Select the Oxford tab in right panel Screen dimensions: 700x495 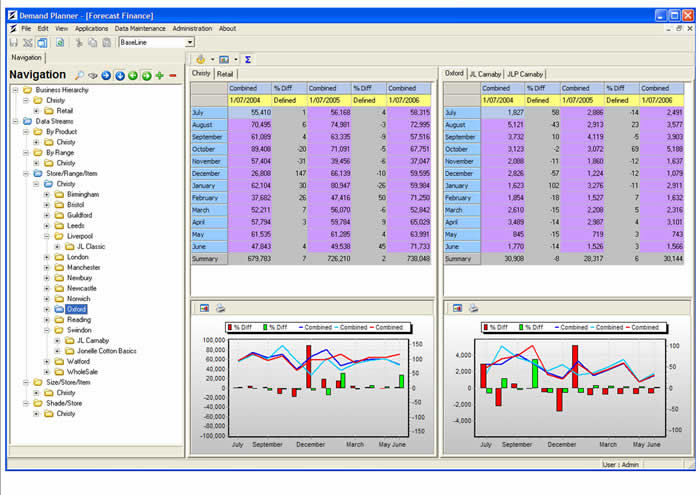pyautogui.click(x=454, y=73)
